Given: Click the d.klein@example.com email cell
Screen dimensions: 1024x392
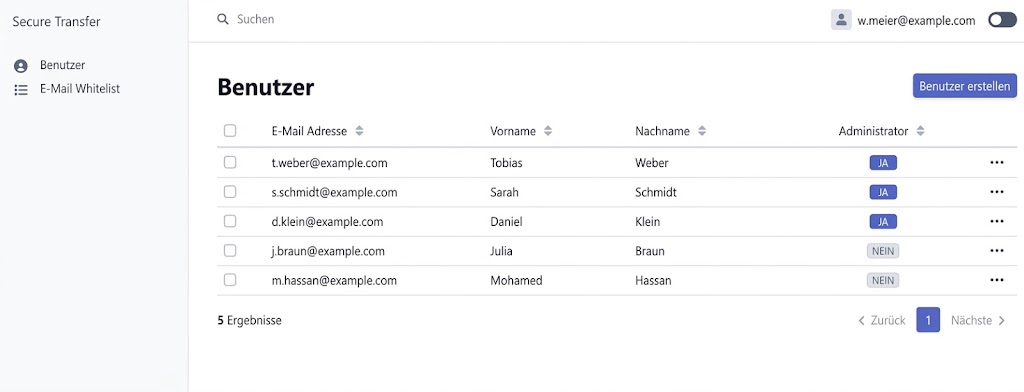Looking at the screenshot, I should tap(327, 221).
